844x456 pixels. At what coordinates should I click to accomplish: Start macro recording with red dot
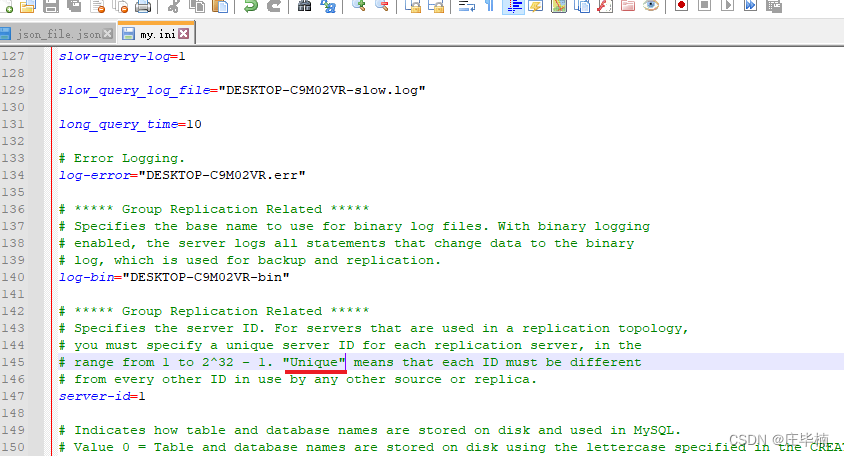(x=681, y=5)
